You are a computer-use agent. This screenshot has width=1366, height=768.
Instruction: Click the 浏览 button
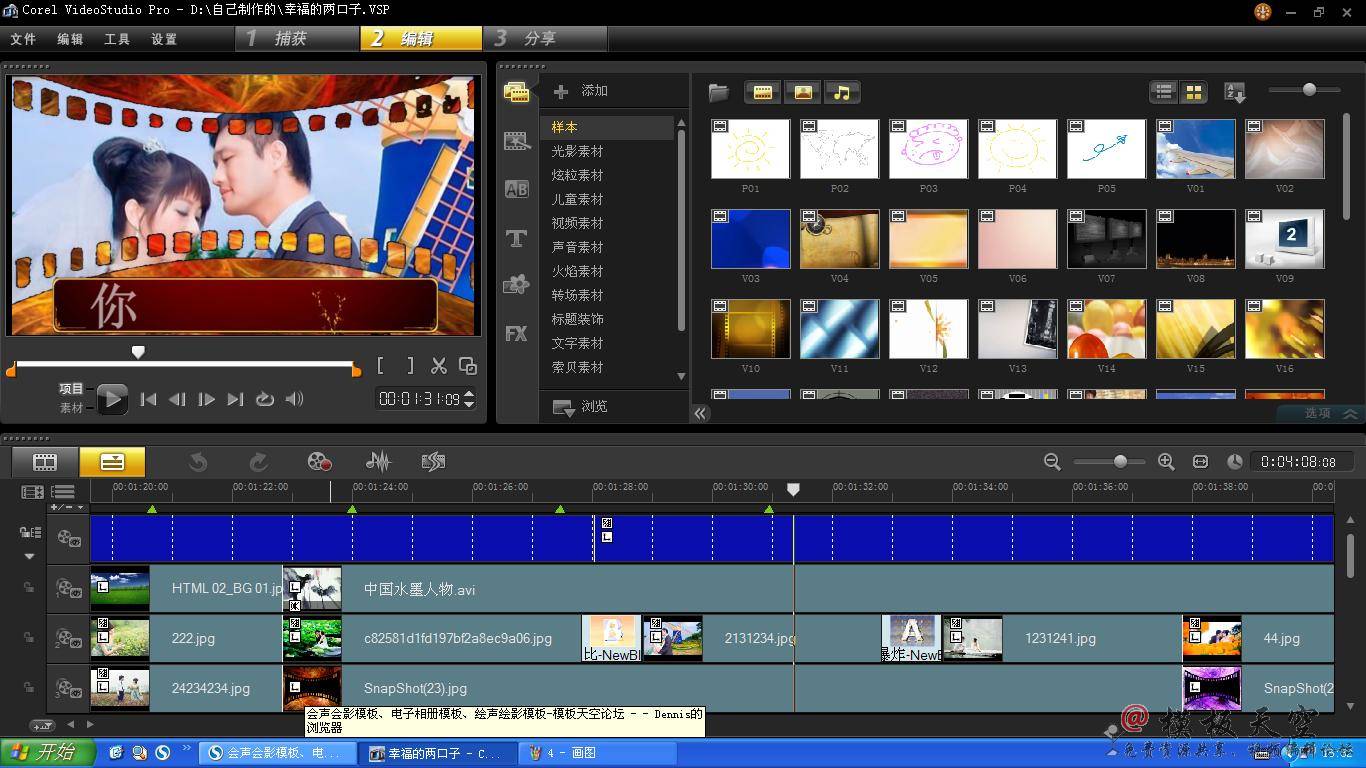click(581, 406)
